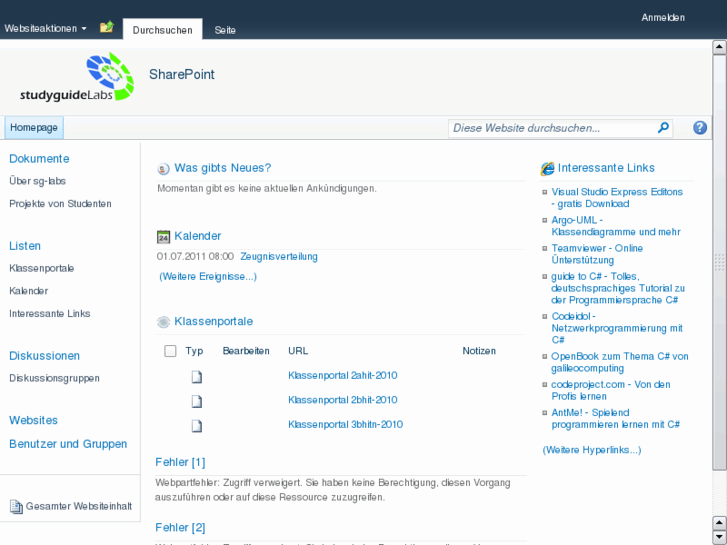
Task: Open the Diskussionen sidebar heading
Action: (x=45, y=356)
